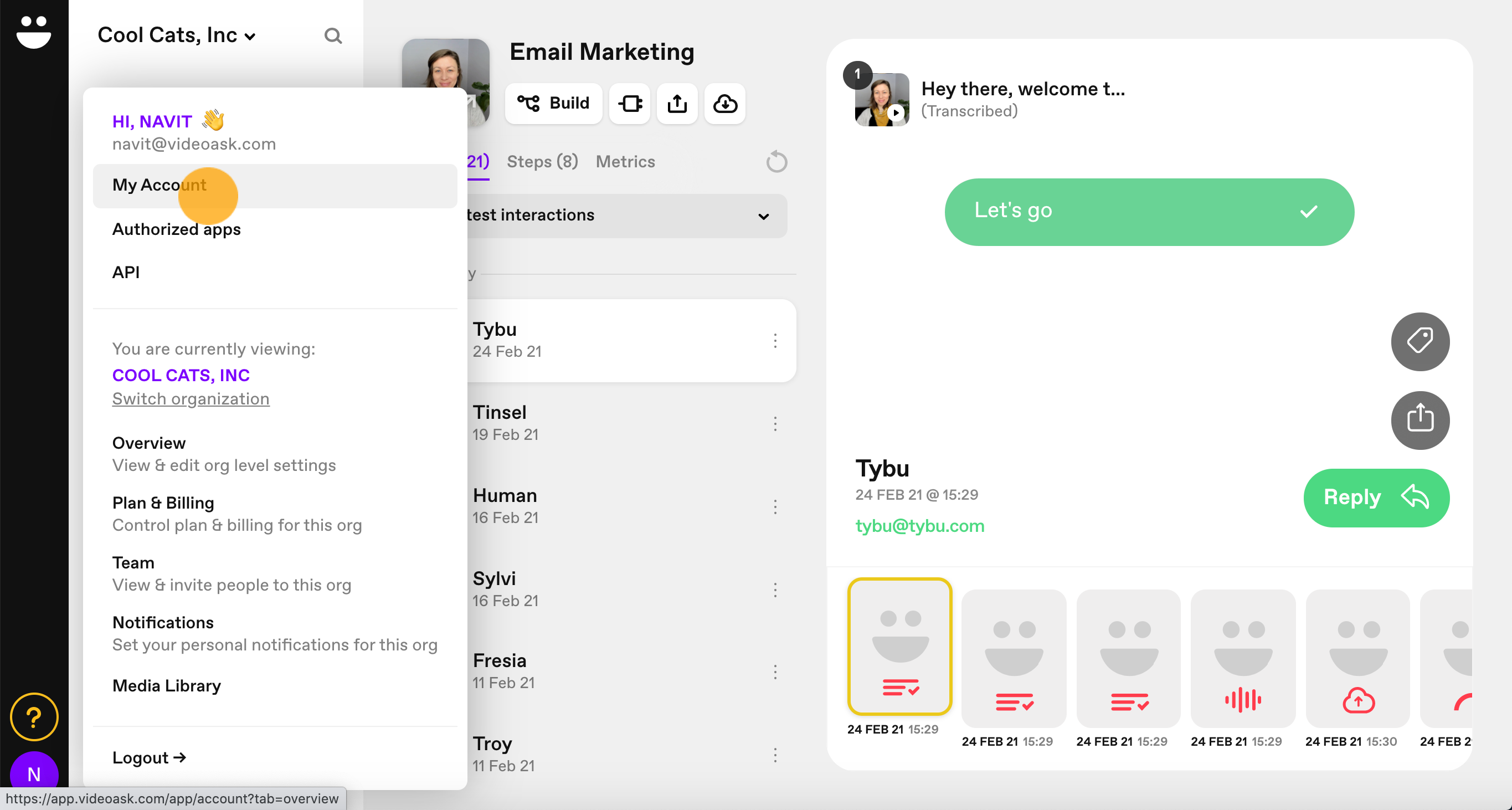This screenshot has width=1512, height=810.
Task: Select highlighted first response thumbnail 15:29
Action: click(x=899, y=646)
